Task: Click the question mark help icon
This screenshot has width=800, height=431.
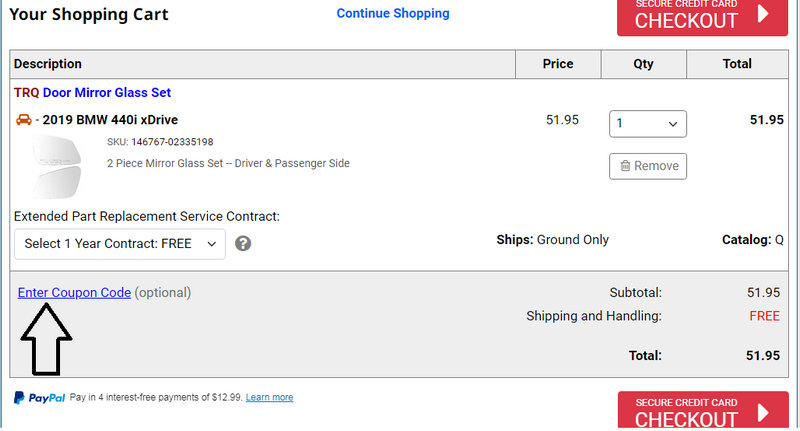Action: pyautogui.click(x=242, y=243)
